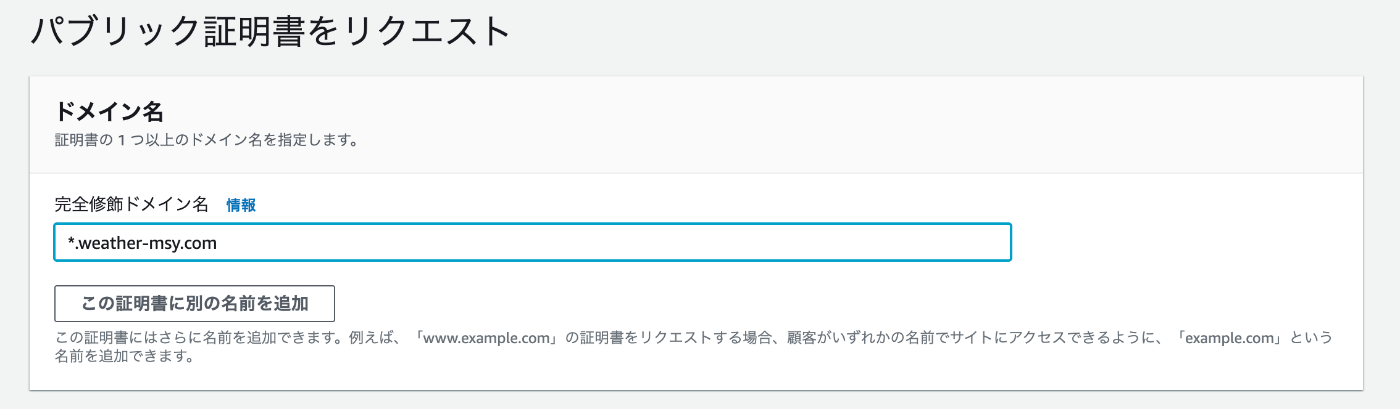Add another name to this certificate
Viewport: 1400px width, 409px height.
[194, 303]
